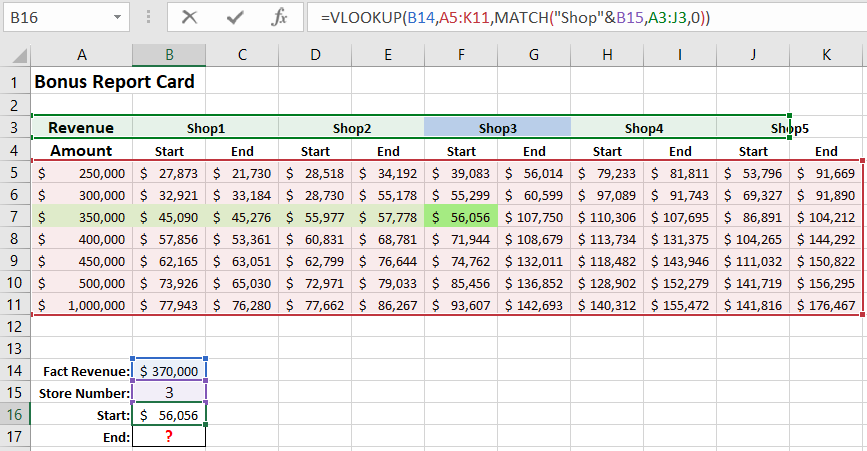Image resolution: width=867 pixels, height=451 pixels.
Task: Click the red question mark End cell
Action: [168, 436]
